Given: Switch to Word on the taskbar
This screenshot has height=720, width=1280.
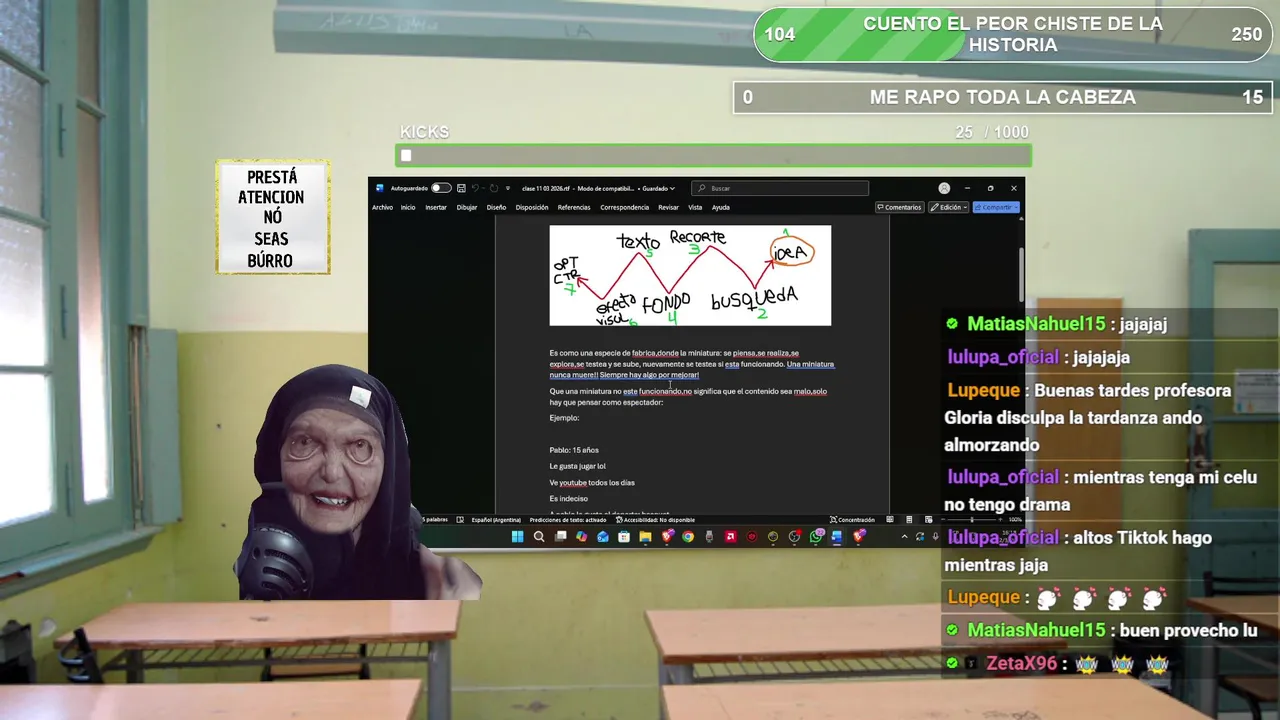Looking at the screenshot, I should [837, 537].
